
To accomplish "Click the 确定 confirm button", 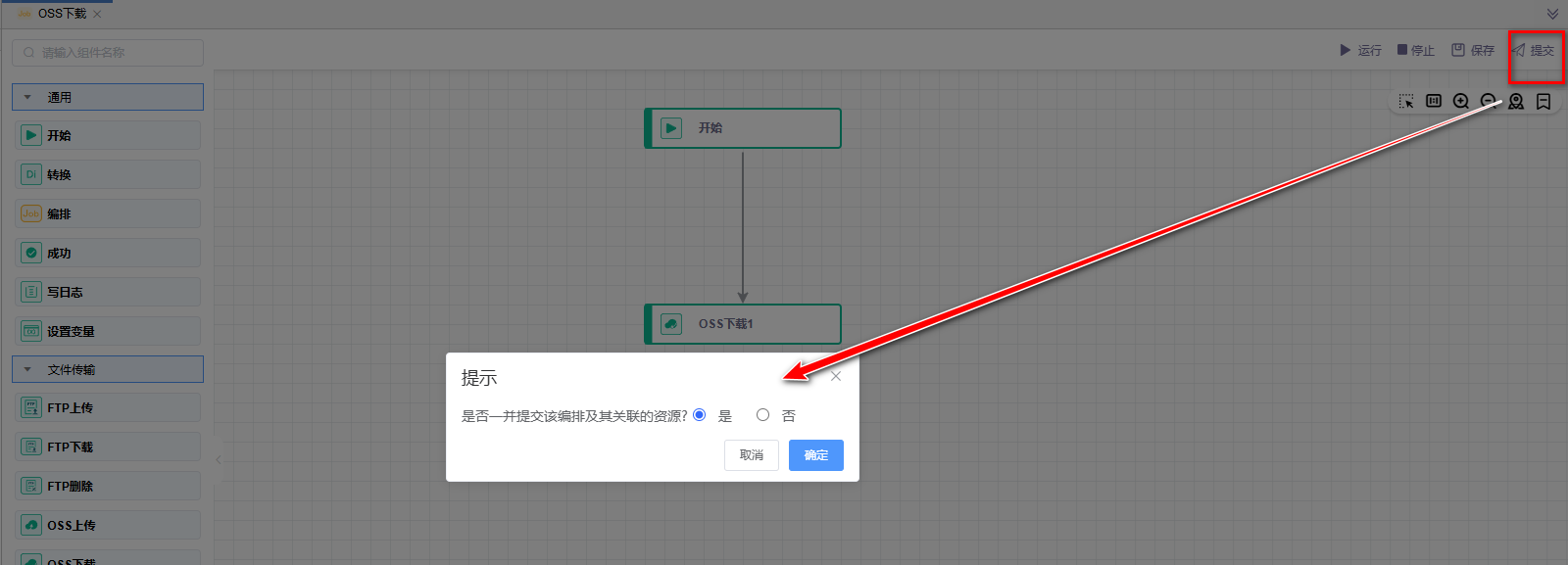I will coord(815,455).
